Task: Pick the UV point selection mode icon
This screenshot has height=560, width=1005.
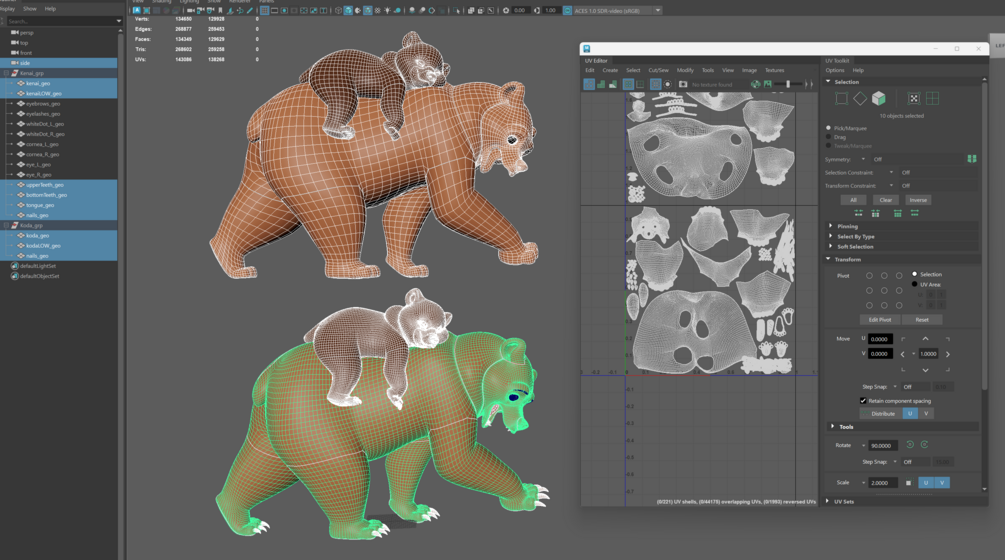Action: [x=914, y=98]
